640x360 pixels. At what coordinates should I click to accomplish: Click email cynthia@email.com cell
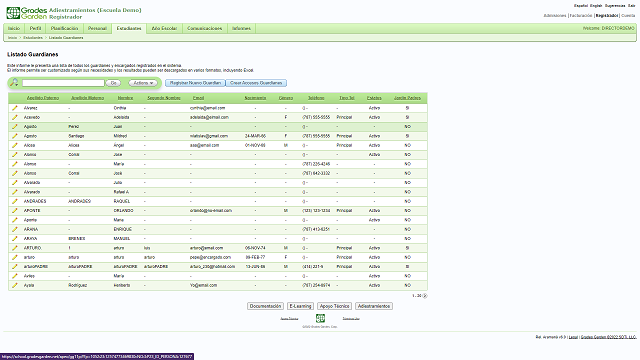pos(207,108)
